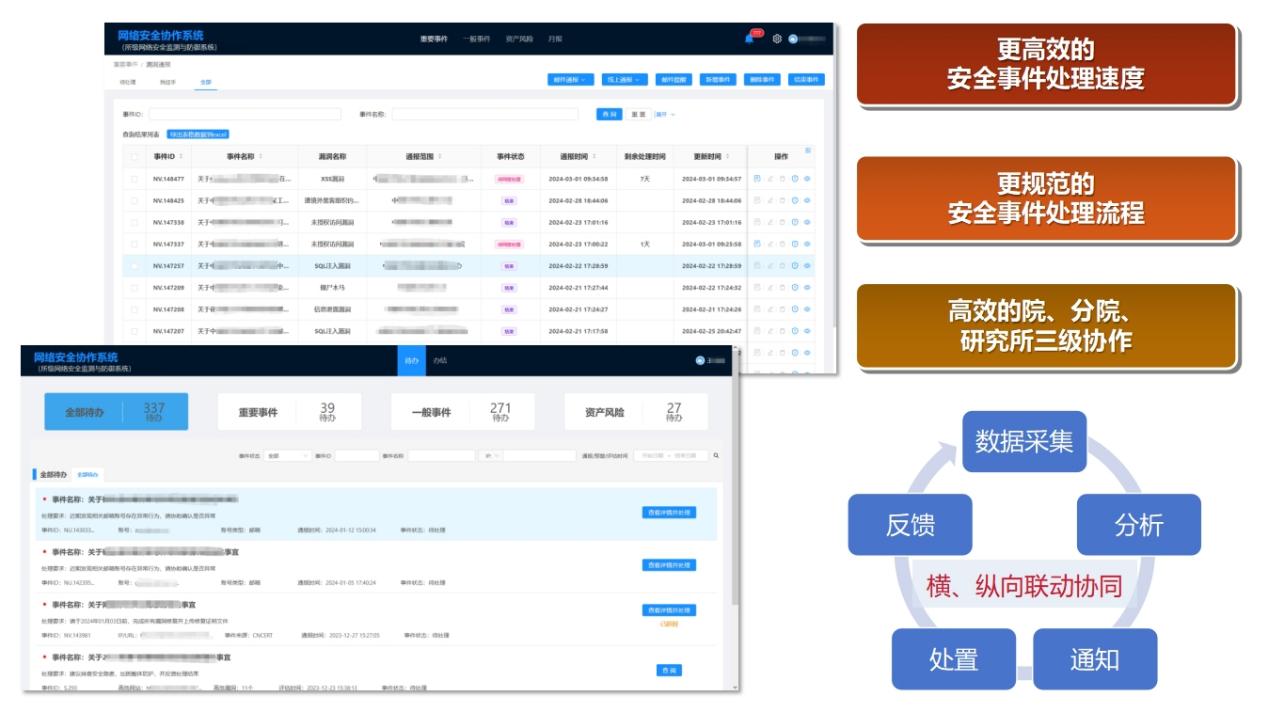Open the notification bell in top header
This screenshot has height=712, width=1268.
point(749,39)
